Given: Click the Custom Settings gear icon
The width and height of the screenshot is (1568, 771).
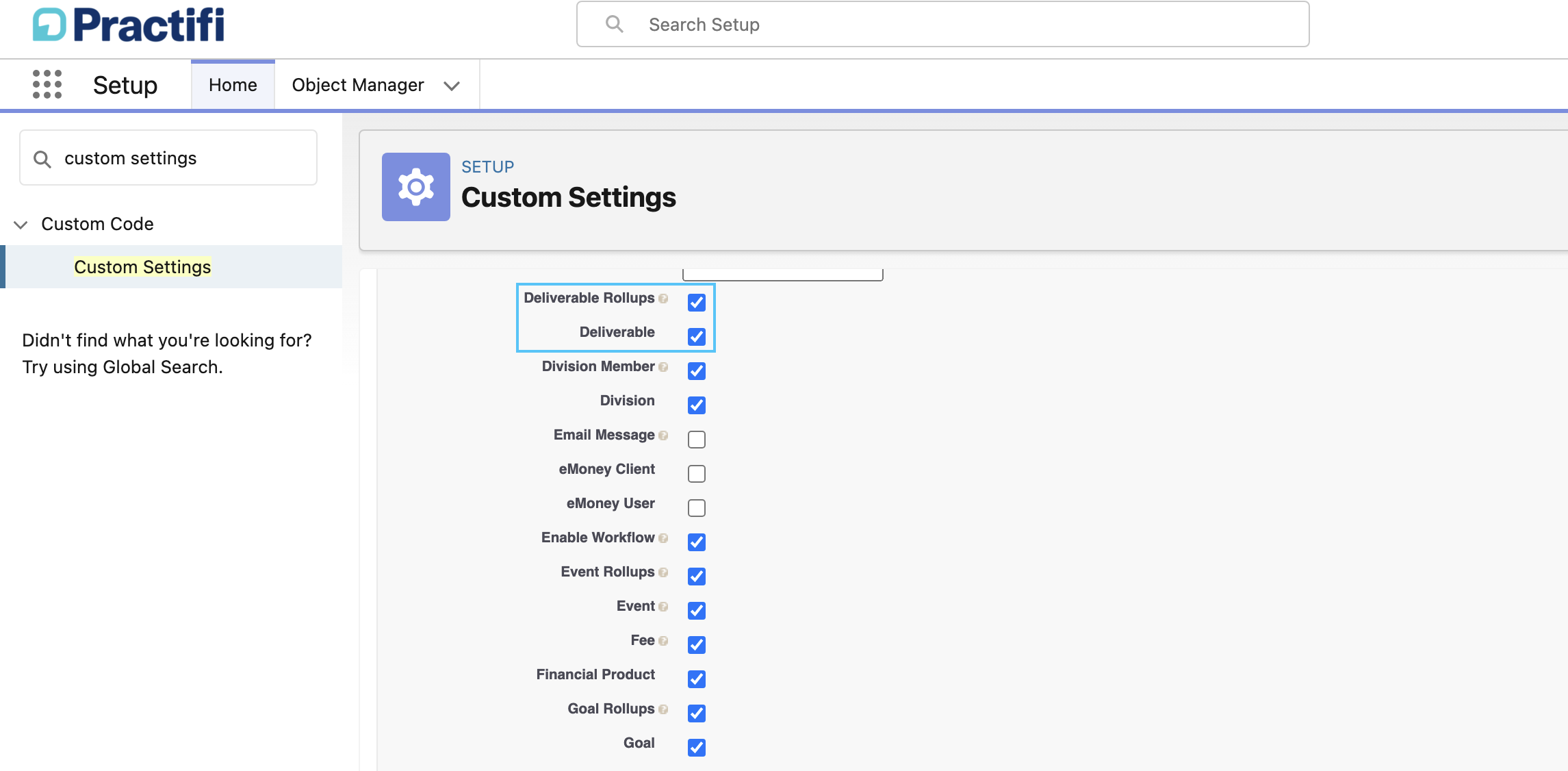Looking at the screenshot, I should (416, 187).
